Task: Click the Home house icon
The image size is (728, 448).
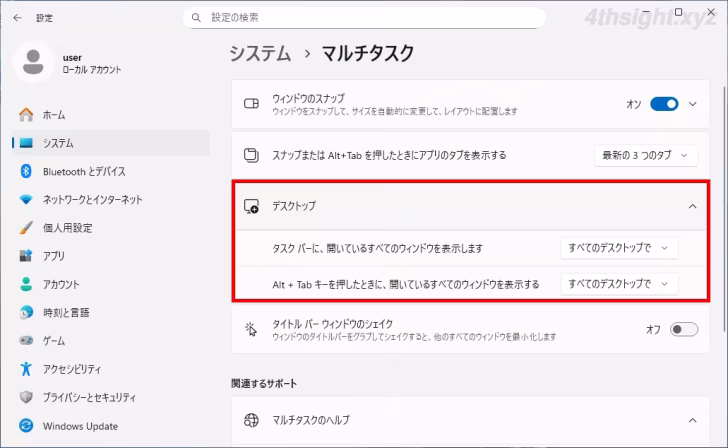Action: point(26,115)
